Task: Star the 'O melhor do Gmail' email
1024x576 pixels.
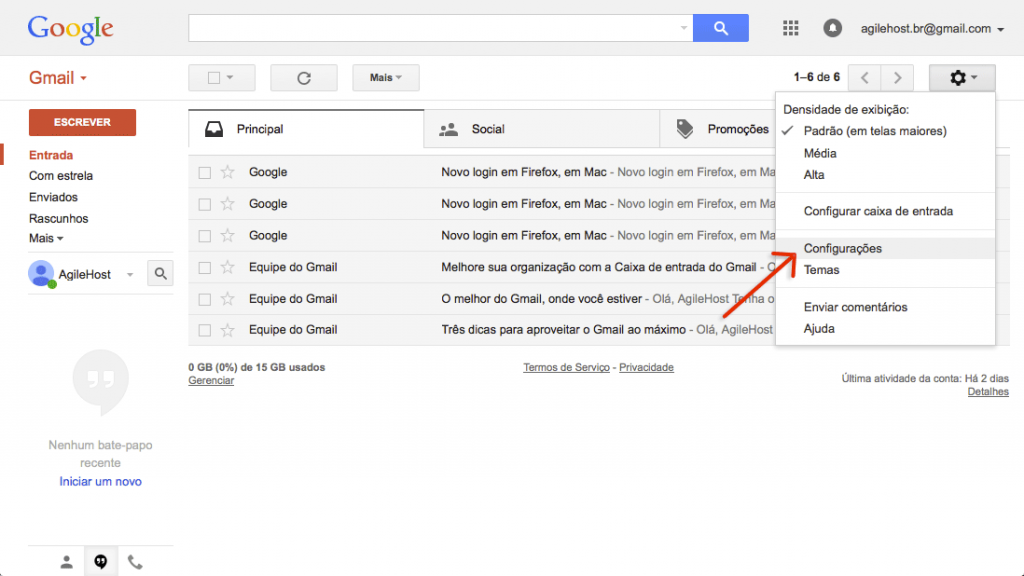Action: point(227,298)
